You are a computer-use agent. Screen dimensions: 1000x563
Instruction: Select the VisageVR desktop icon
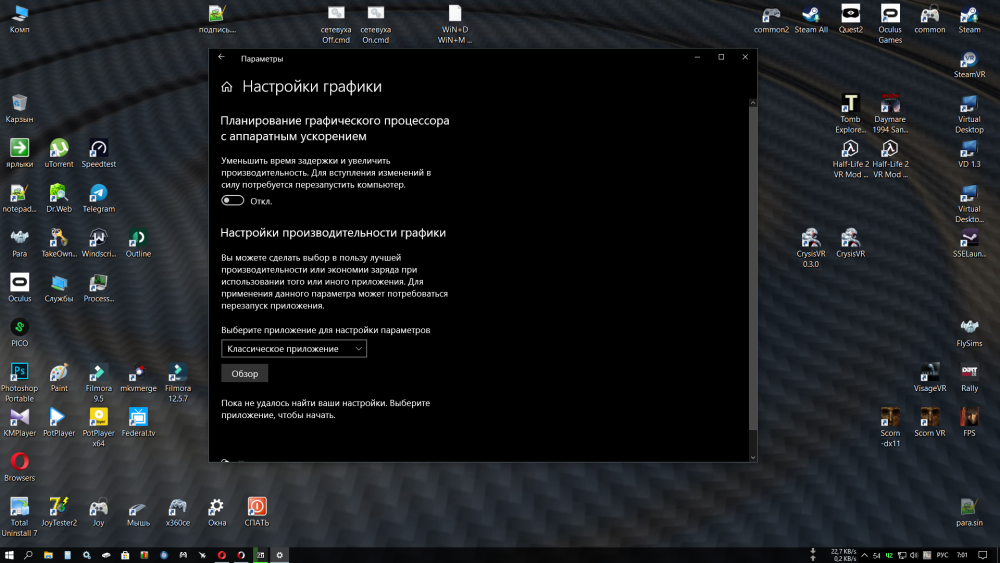point(930,377)
